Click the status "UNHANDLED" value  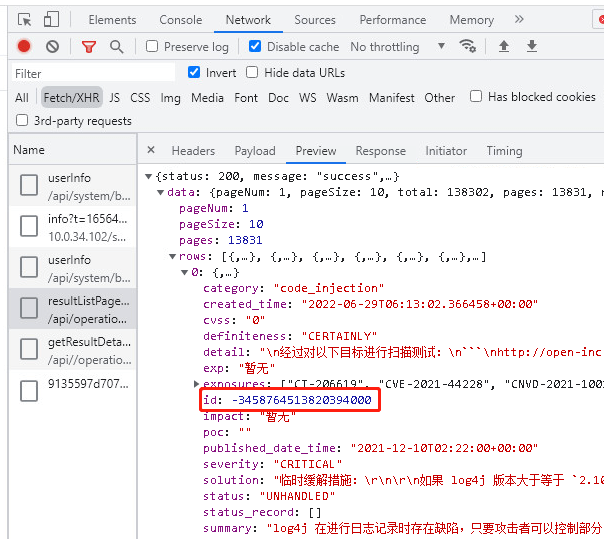tap(297, 496)
